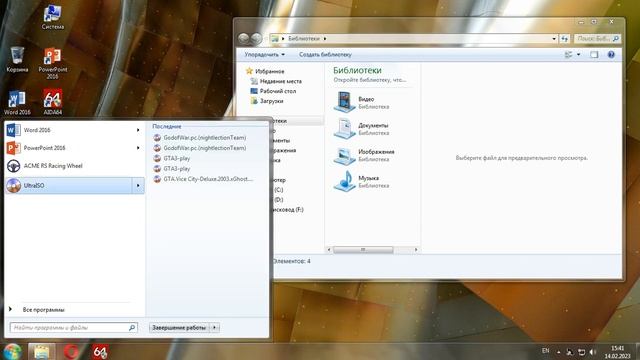Open shutdown options arrow

click(x=214, y=327)
